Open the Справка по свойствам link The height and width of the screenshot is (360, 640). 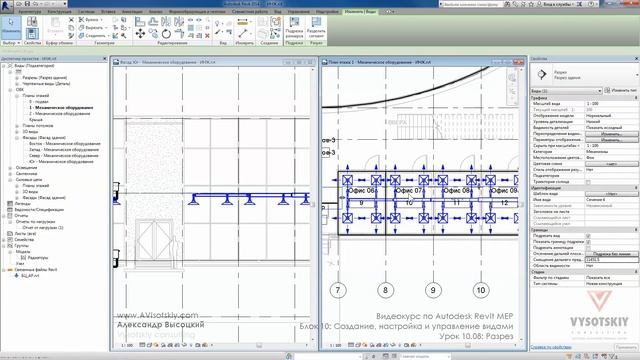pos(551,347)
